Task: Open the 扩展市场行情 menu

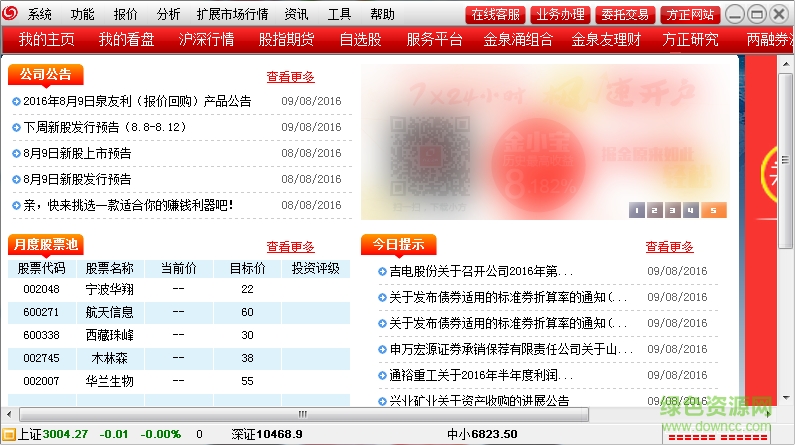Action: [x=233, y=14]
